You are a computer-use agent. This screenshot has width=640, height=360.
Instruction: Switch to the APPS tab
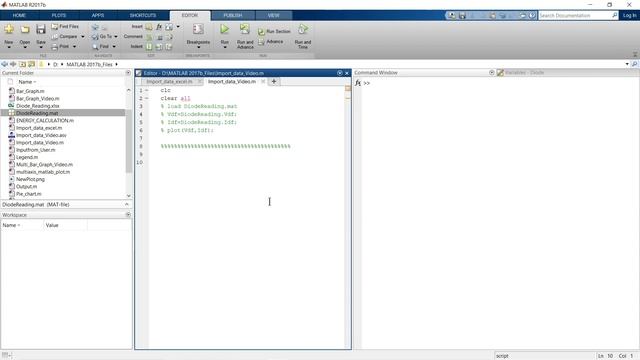pos(98,16)
